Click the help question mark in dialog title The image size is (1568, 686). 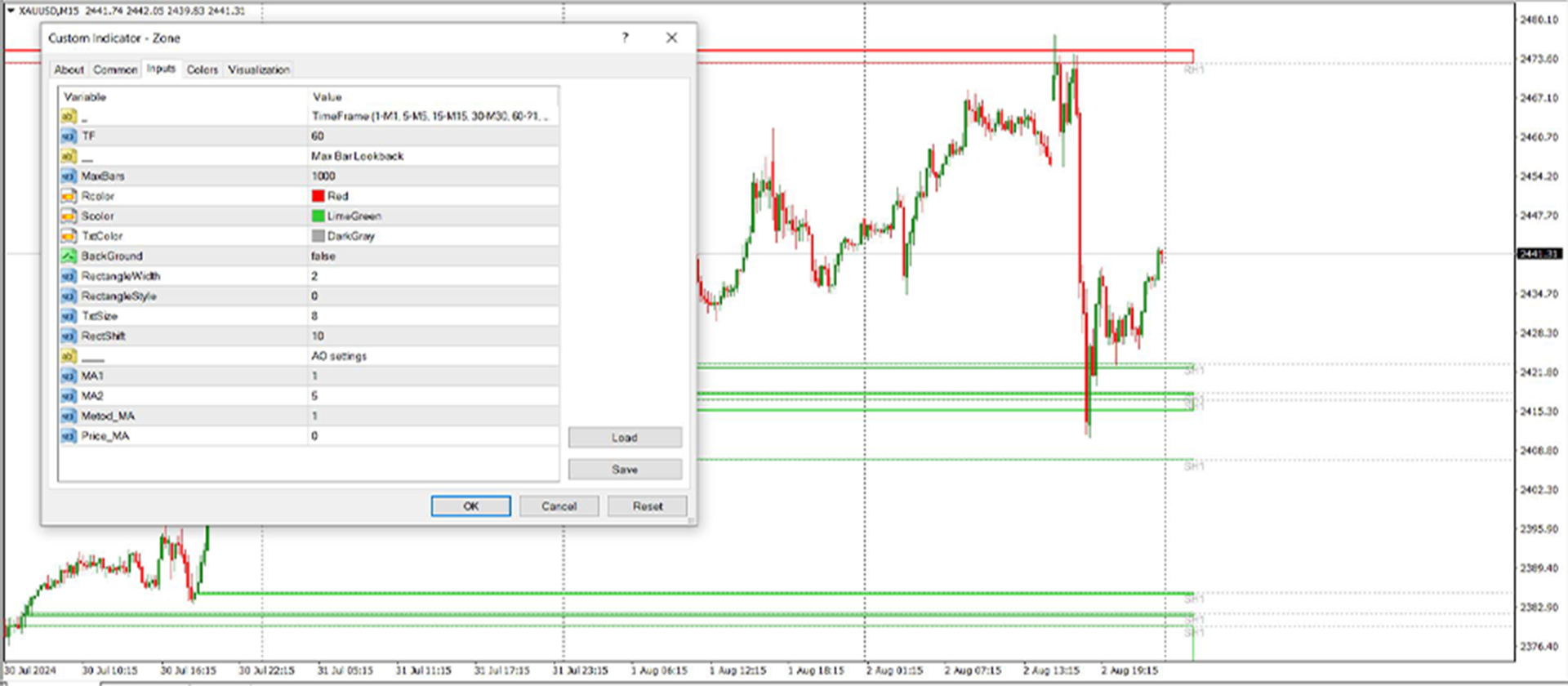coord(626,38)
